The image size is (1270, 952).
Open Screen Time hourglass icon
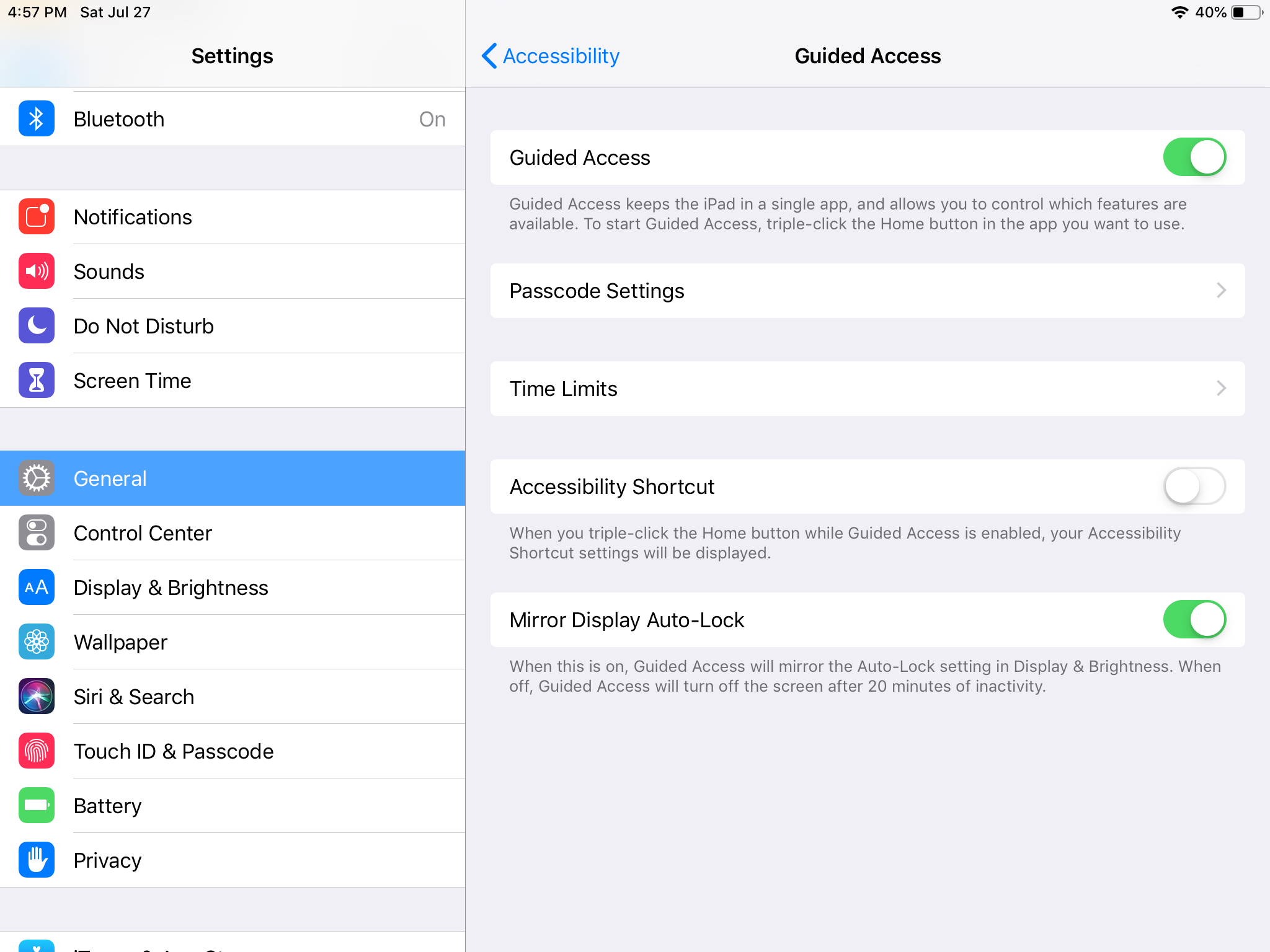click(x=37, y=381)
